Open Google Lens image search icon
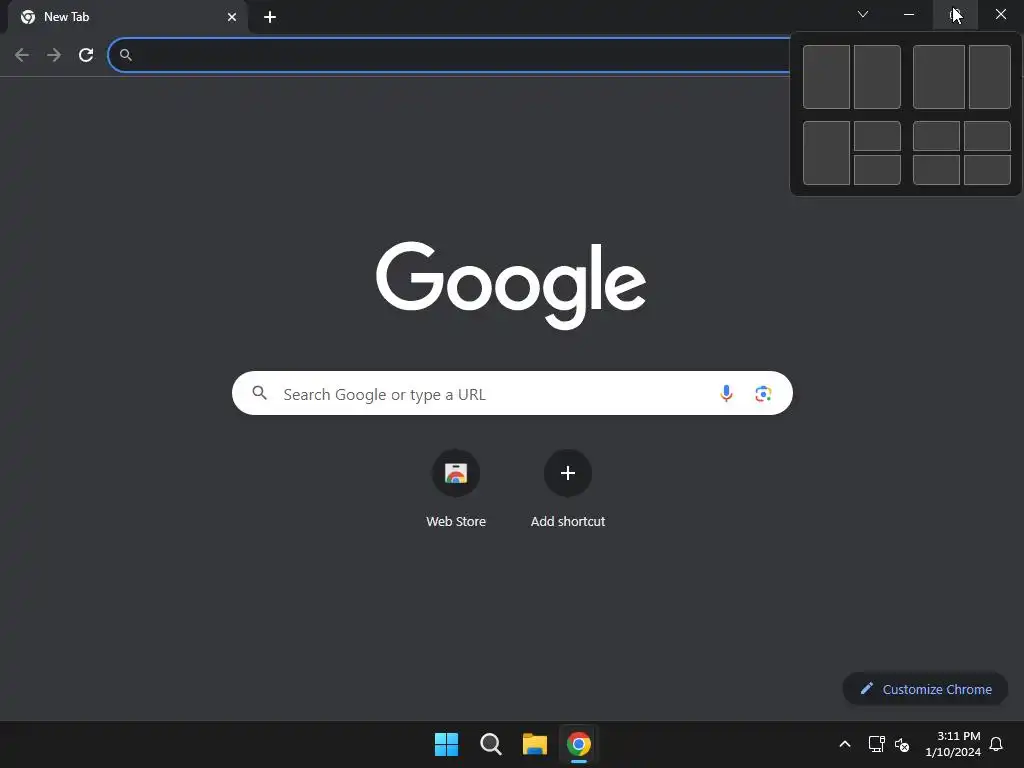 click(763, 393)
